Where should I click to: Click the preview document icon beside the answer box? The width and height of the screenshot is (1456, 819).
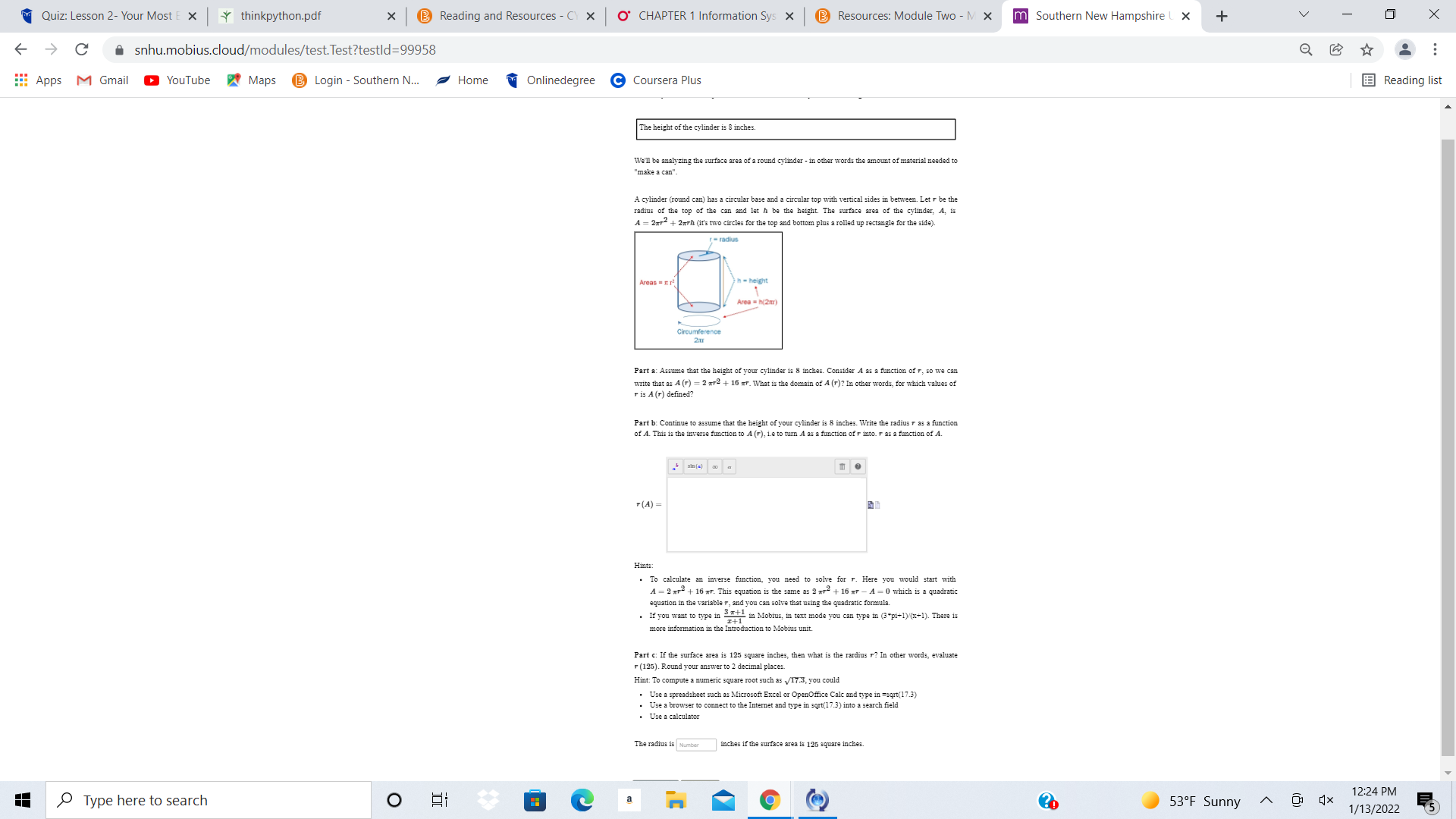870,504
